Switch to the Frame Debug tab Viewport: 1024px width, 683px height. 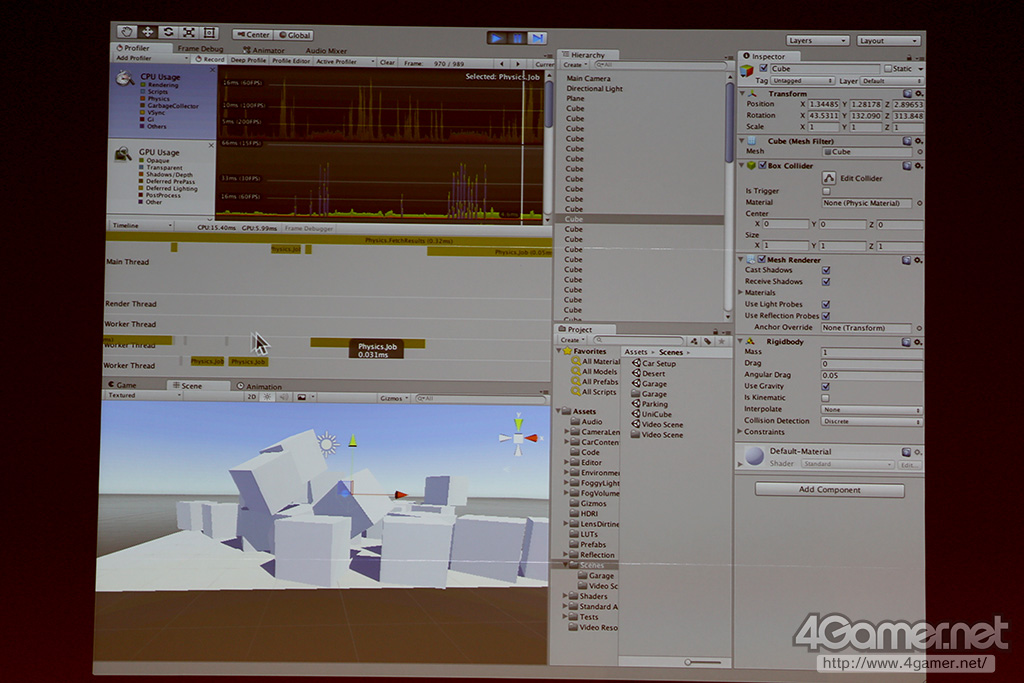(x=200, y=48)
